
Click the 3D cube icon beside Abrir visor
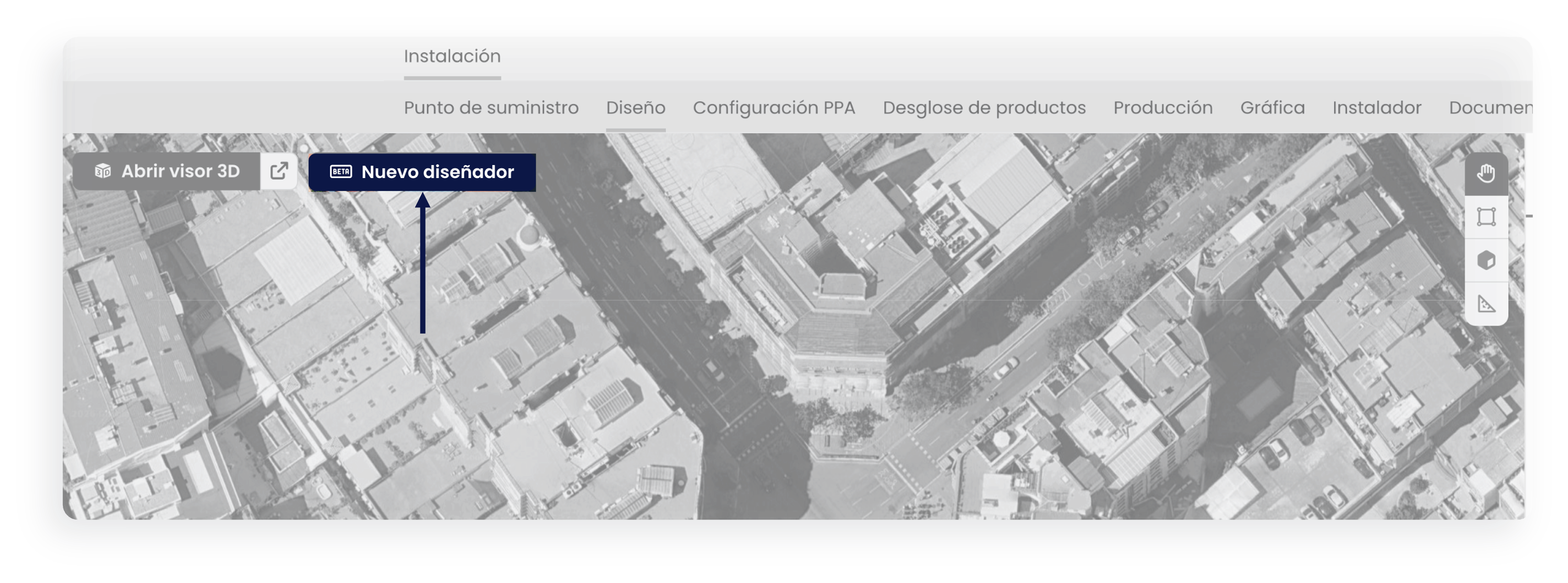click(x=103, y=171)
